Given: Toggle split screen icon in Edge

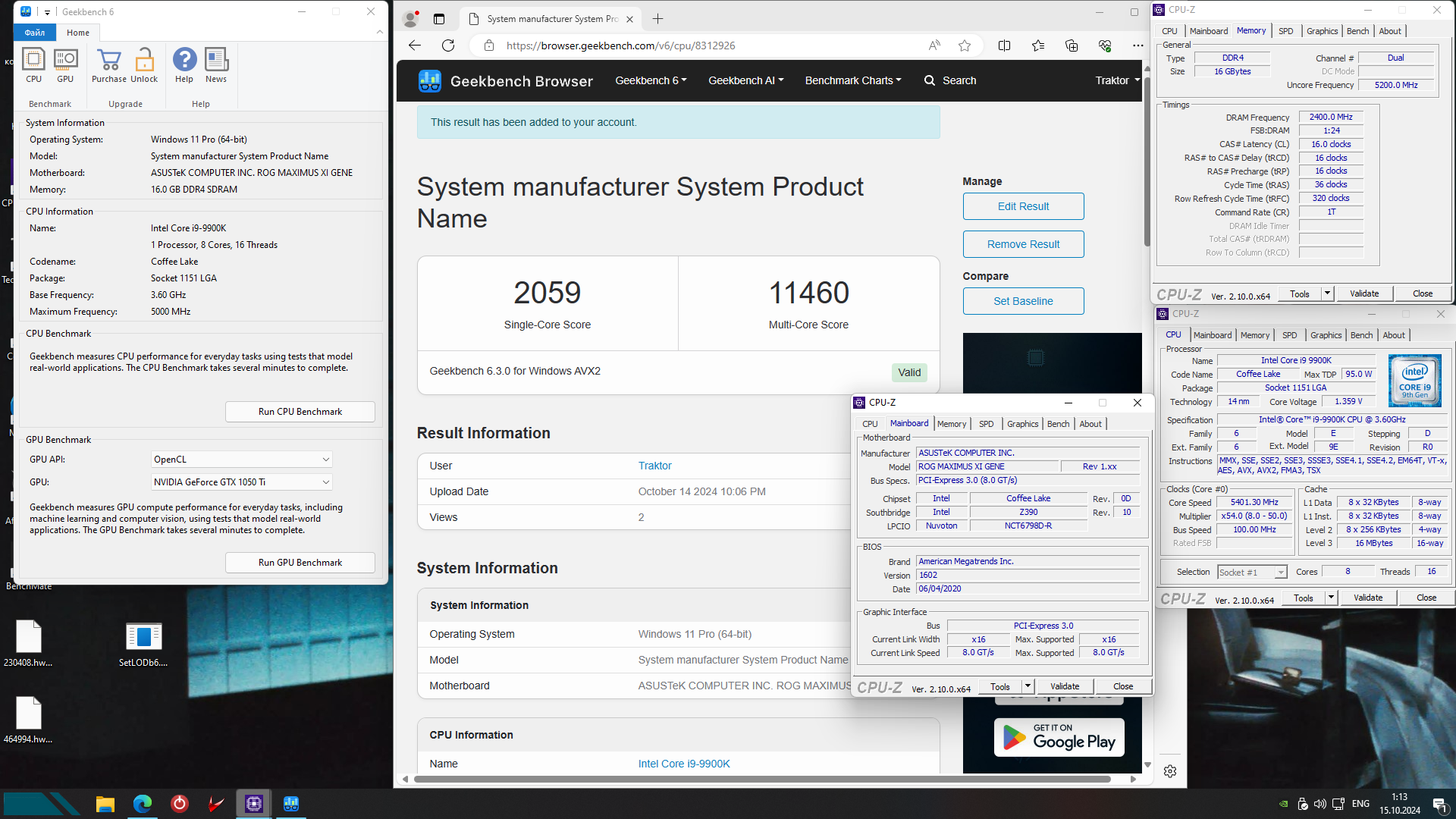Looking at the screenshot, I should coord(1004,45).
